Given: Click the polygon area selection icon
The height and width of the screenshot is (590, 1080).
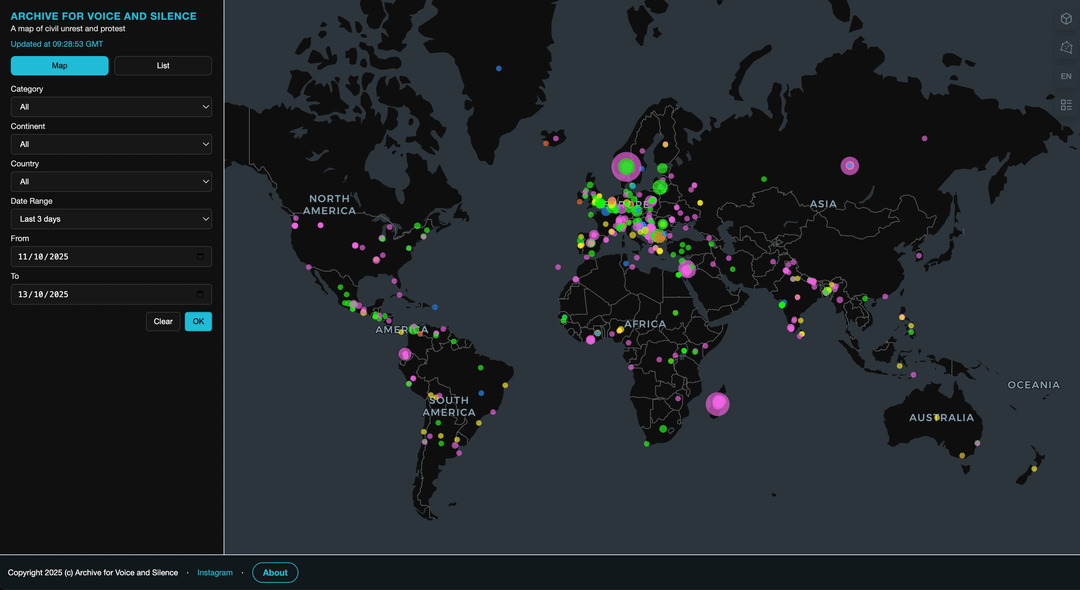Looking at the screenshot, I should tap(1066, 47).
